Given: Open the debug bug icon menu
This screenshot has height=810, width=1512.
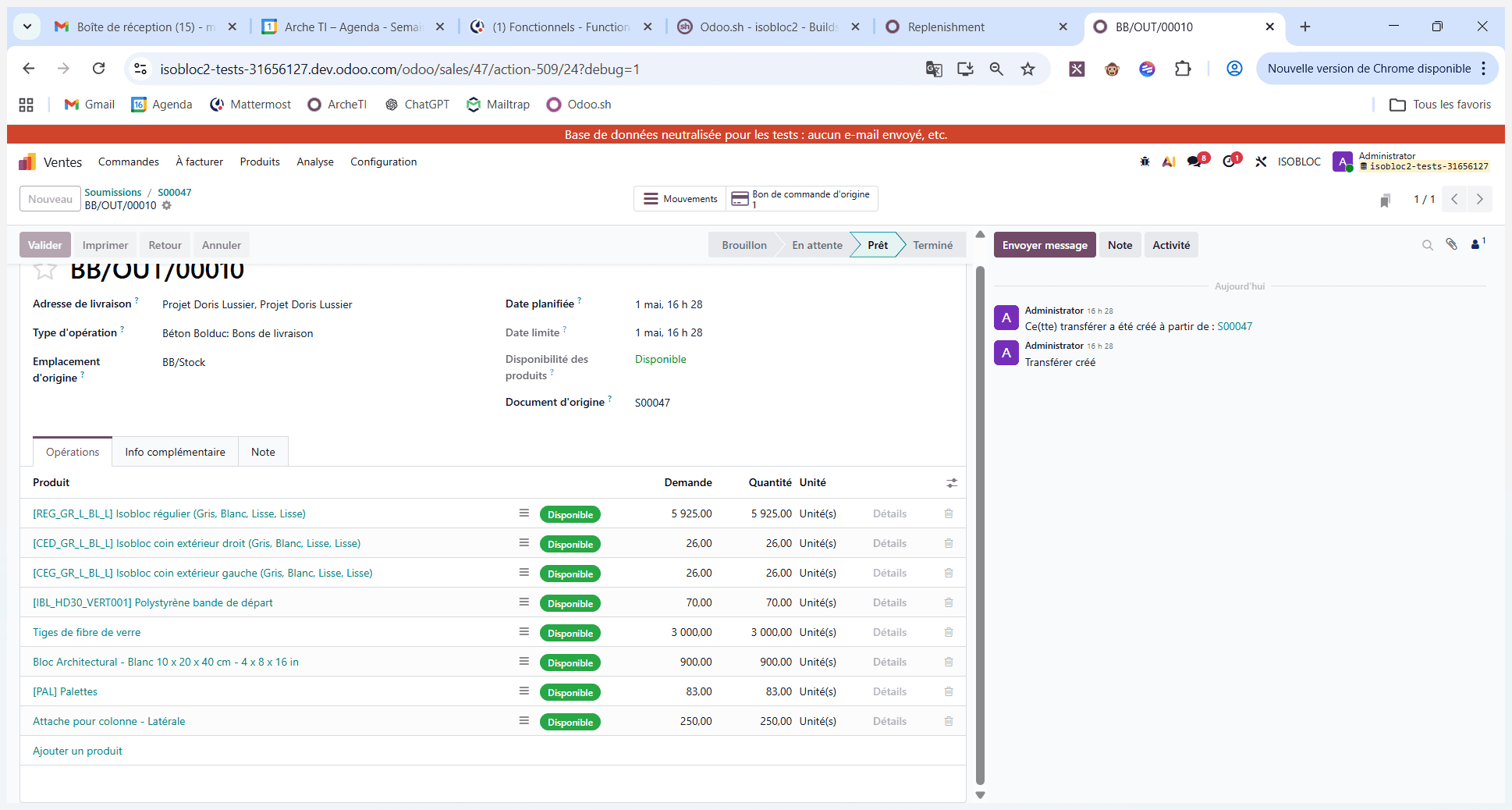Looking at the screenshot, I should point(1145,162).
